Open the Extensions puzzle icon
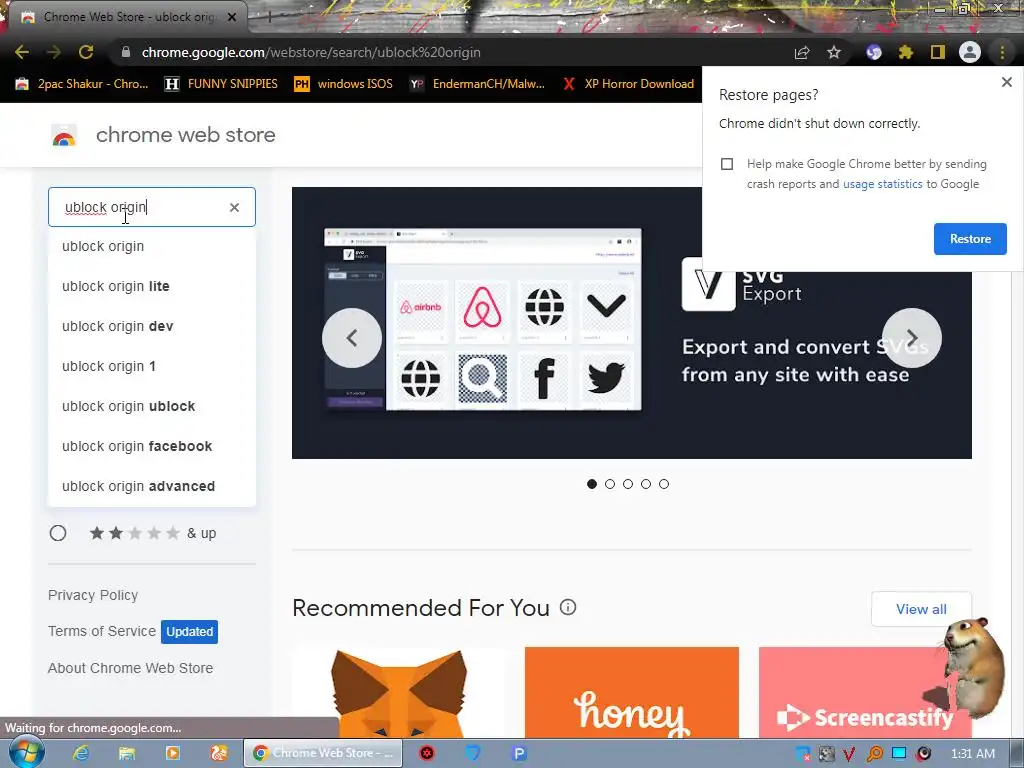The width and height of the screenshot is (1024, 768). pos(906,52)
